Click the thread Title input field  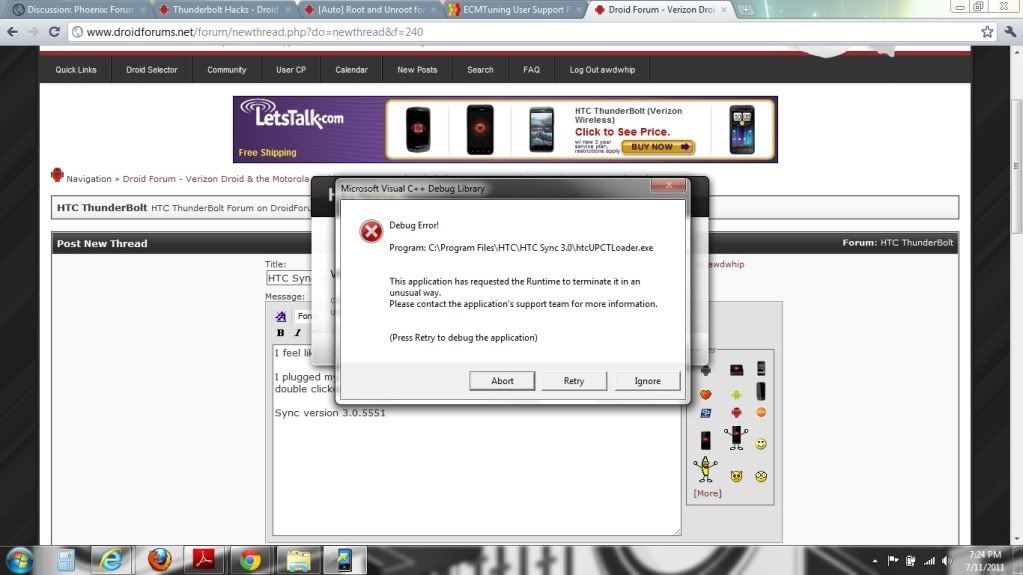pyautogui.click(x=289, y=278)
